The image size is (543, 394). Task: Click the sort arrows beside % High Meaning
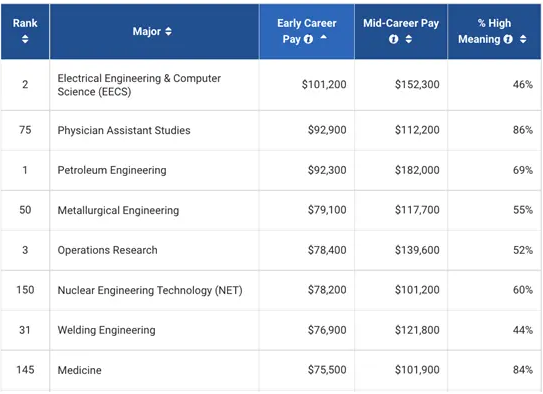point(523,39)
